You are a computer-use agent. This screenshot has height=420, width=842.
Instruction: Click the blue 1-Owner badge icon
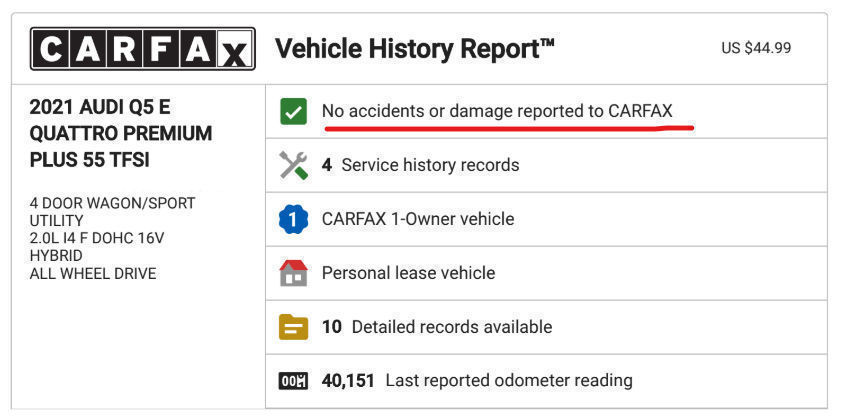pyautogui.click(x=293, y=219)
